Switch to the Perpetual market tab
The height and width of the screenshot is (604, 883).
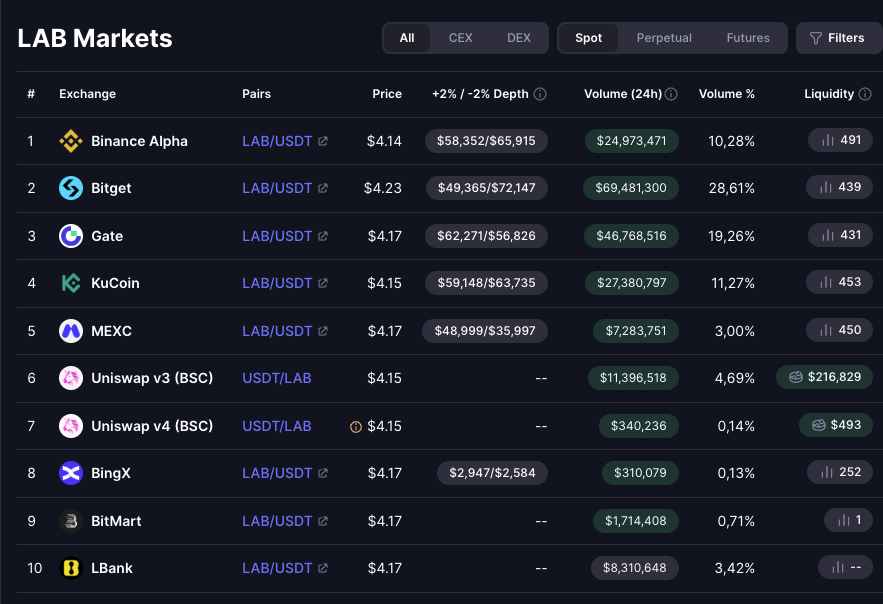coord(664,38)
